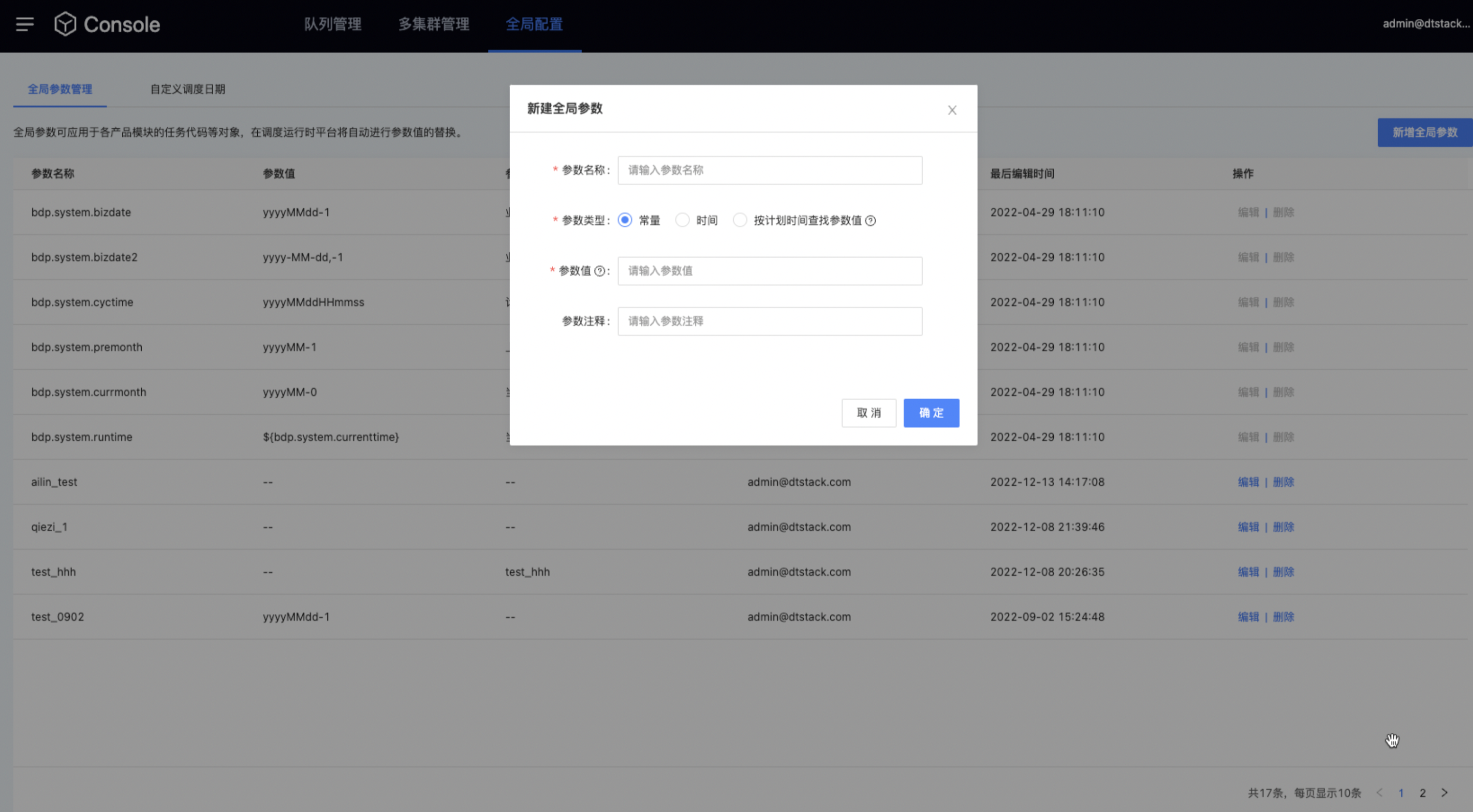Go to page 2
This screenshot has width=1473, height=812.
1423,793
